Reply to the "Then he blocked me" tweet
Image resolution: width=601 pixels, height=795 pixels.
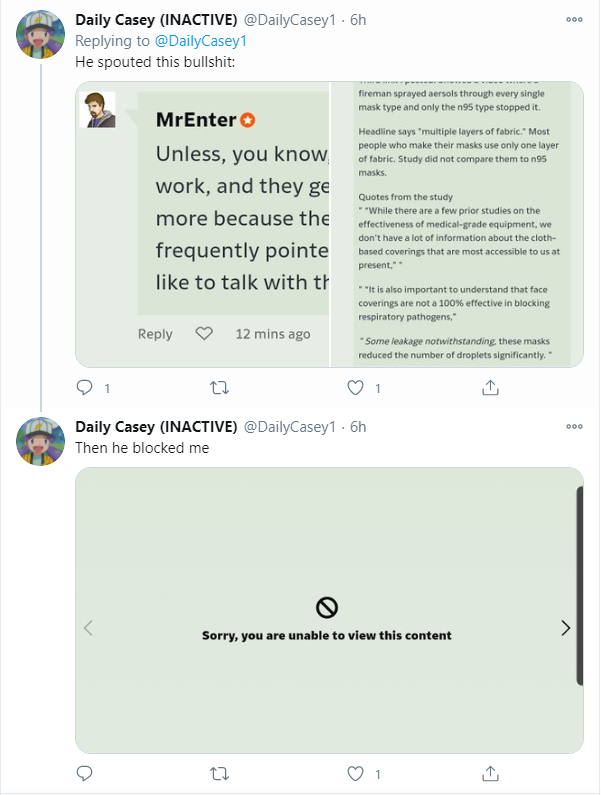(85, 773)
